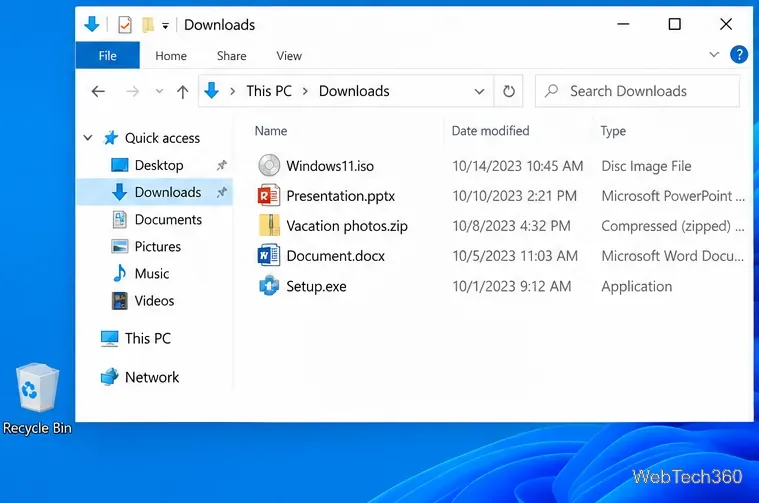The image size is (759, 503).
Task: Select Pictures in navigation pane
Action: click(x=157, y=246)
